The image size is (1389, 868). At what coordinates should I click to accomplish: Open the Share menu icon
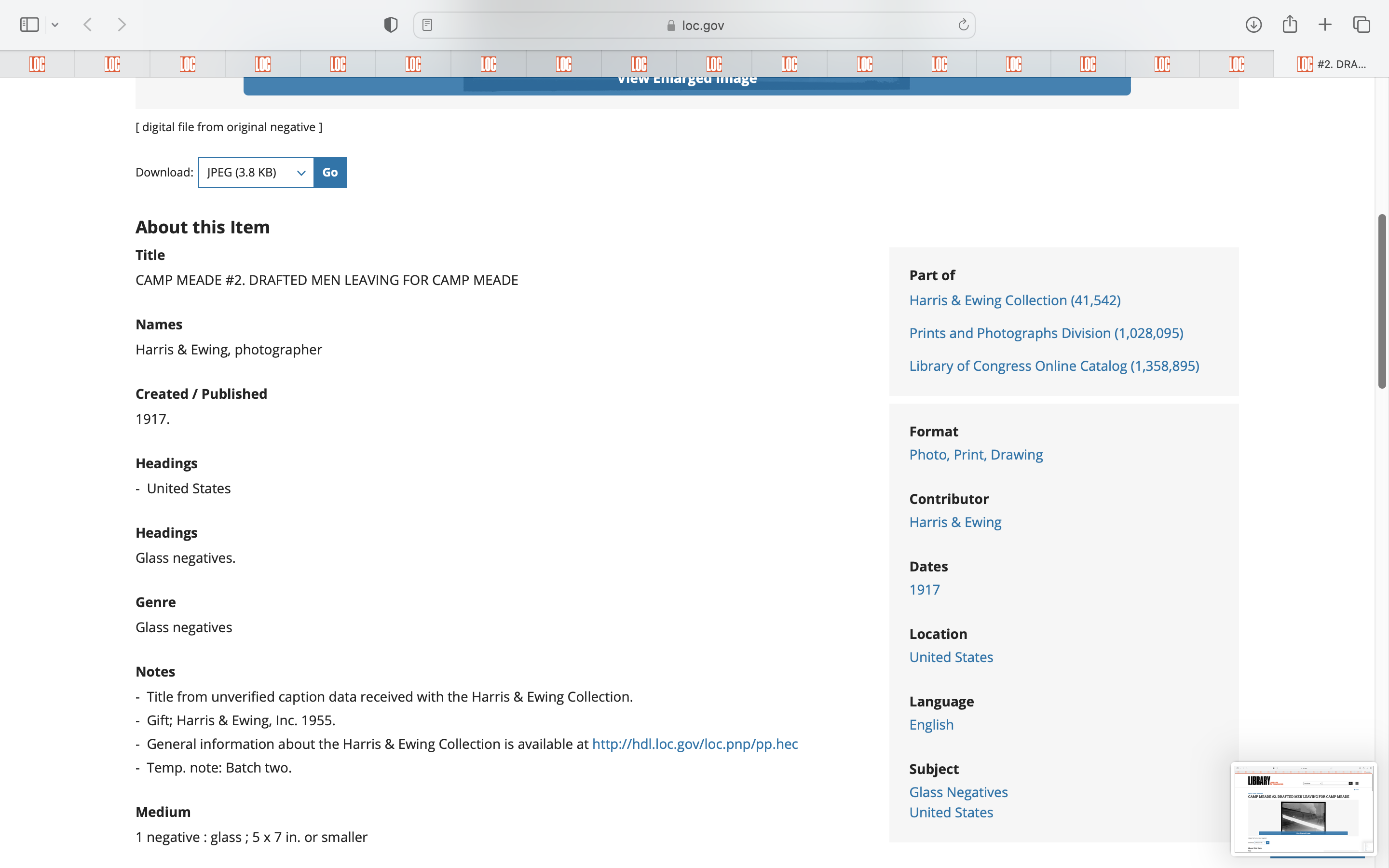tap(1289, 25)
